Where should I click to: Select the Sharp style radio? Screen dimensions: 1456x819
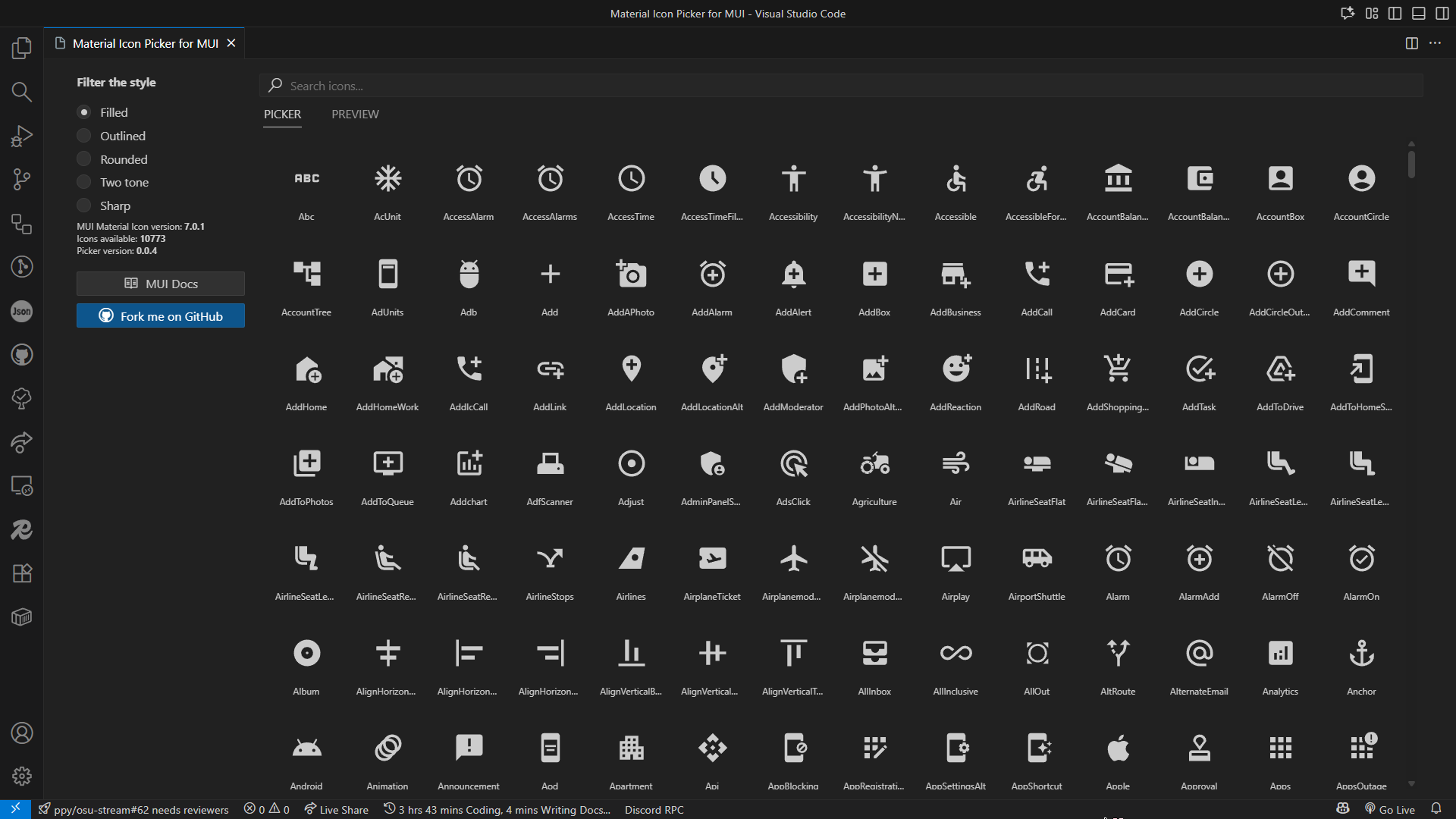[84, 206]
